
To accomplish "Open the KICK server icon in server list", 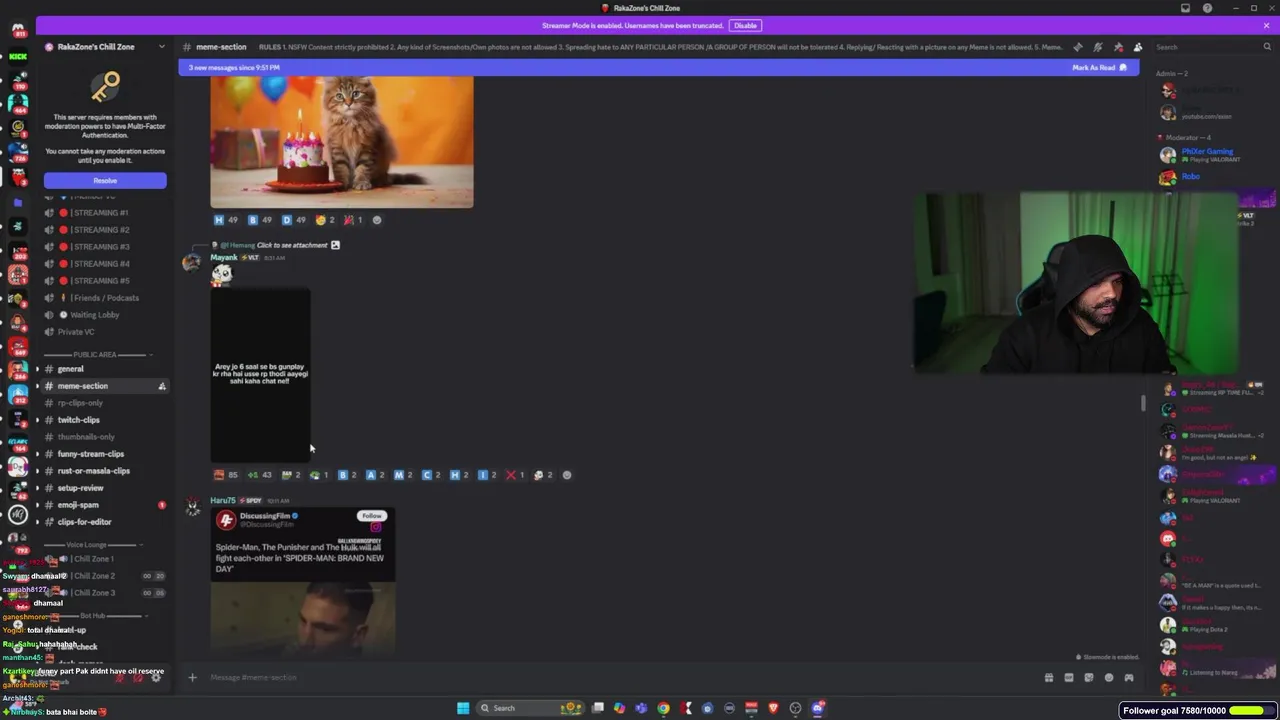I will [x=18, y=56].
